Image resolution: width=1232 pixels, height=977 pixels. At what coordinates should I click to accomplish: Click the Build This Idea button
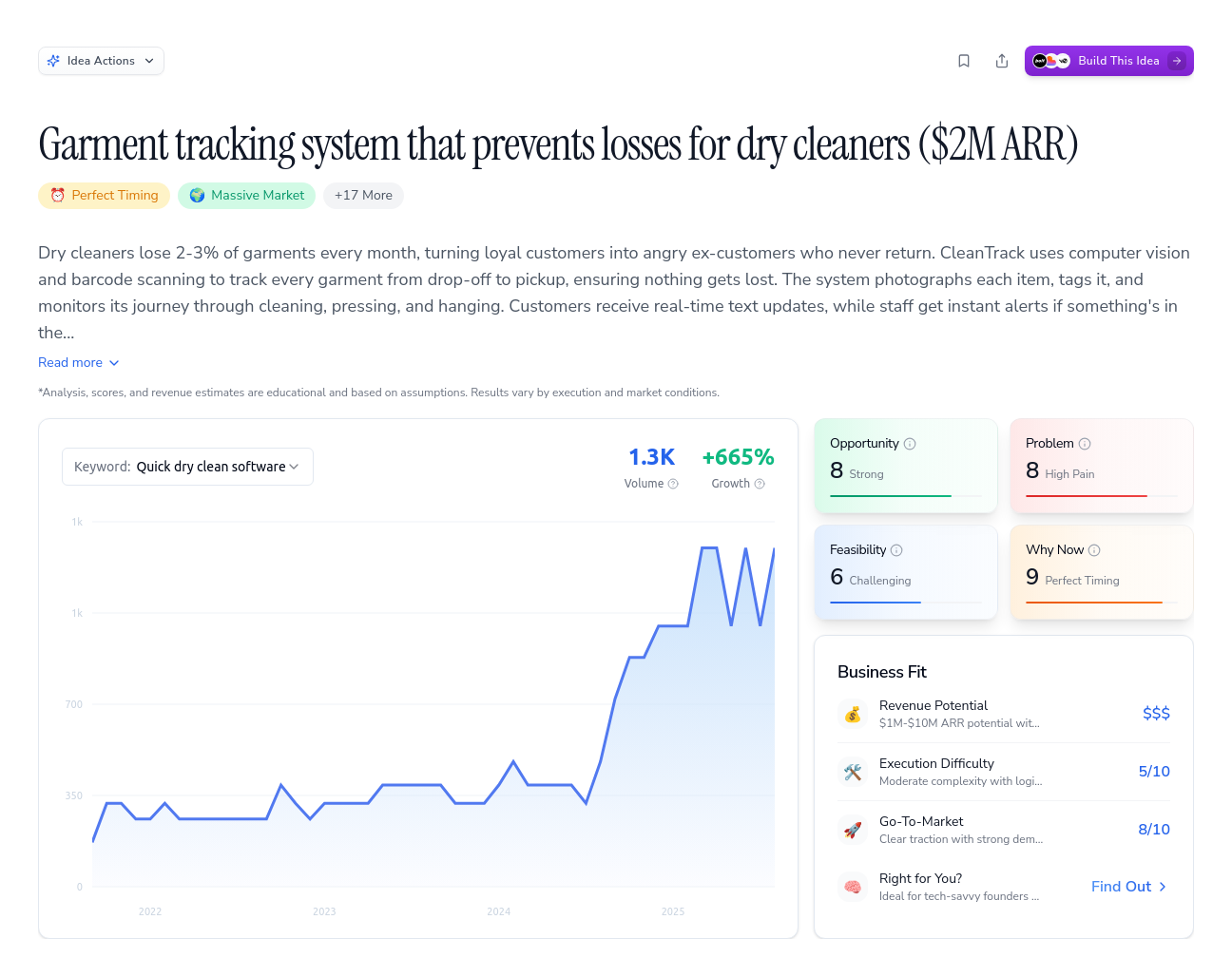[x=1108, y=61]
